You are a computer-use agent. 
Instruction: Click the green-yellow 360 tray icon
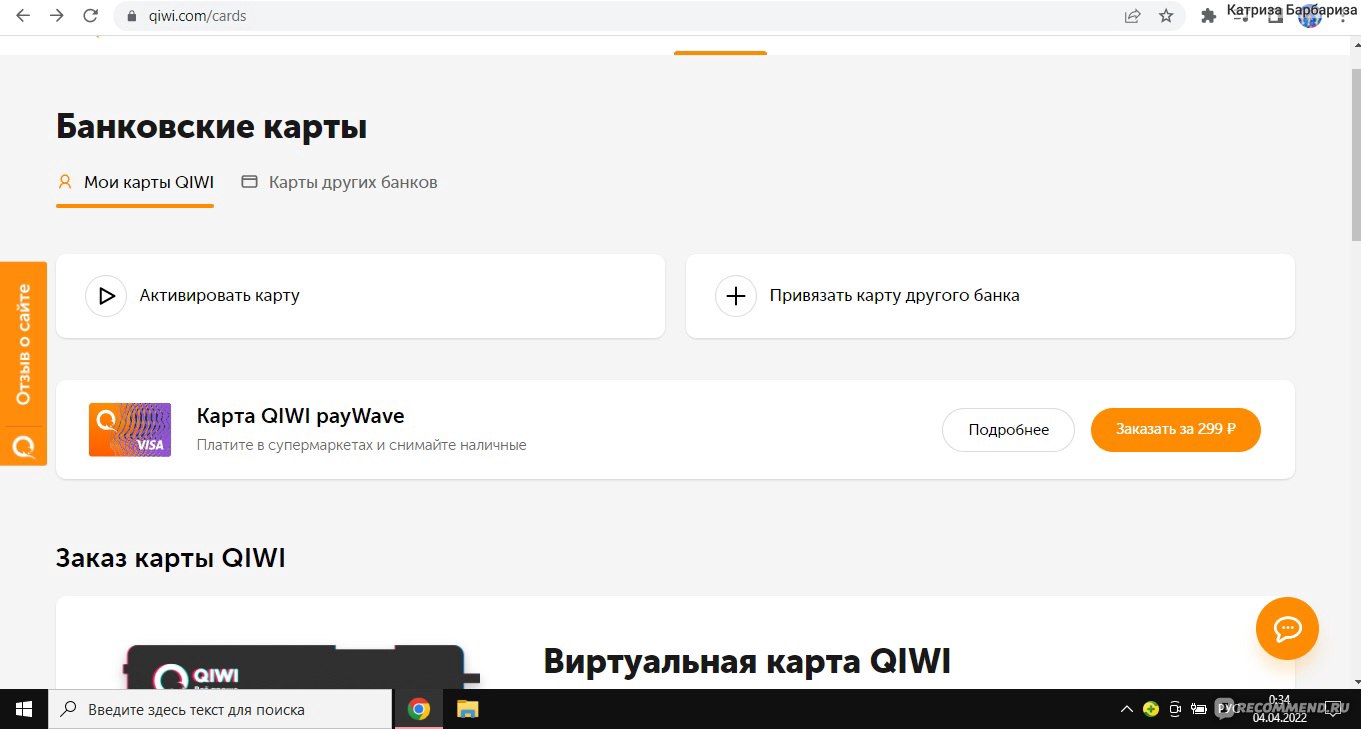(1151, 709)
